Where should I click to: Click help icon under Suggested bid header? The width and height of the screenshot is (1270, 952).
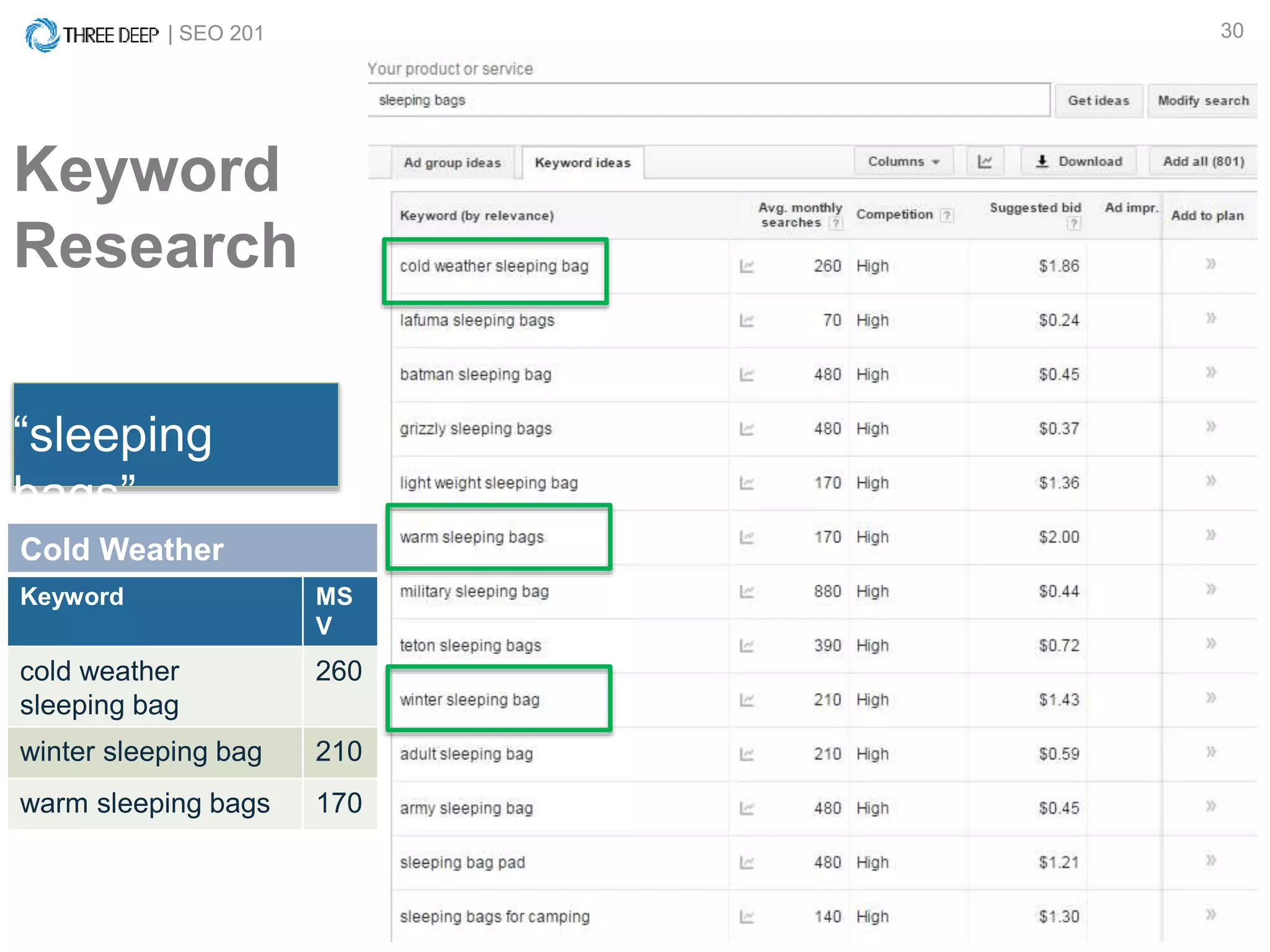1073,224
